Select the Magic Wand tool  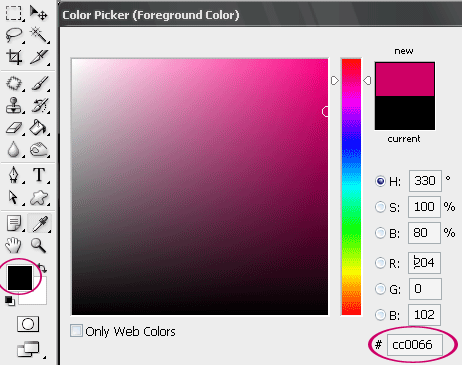pos(38,35)
